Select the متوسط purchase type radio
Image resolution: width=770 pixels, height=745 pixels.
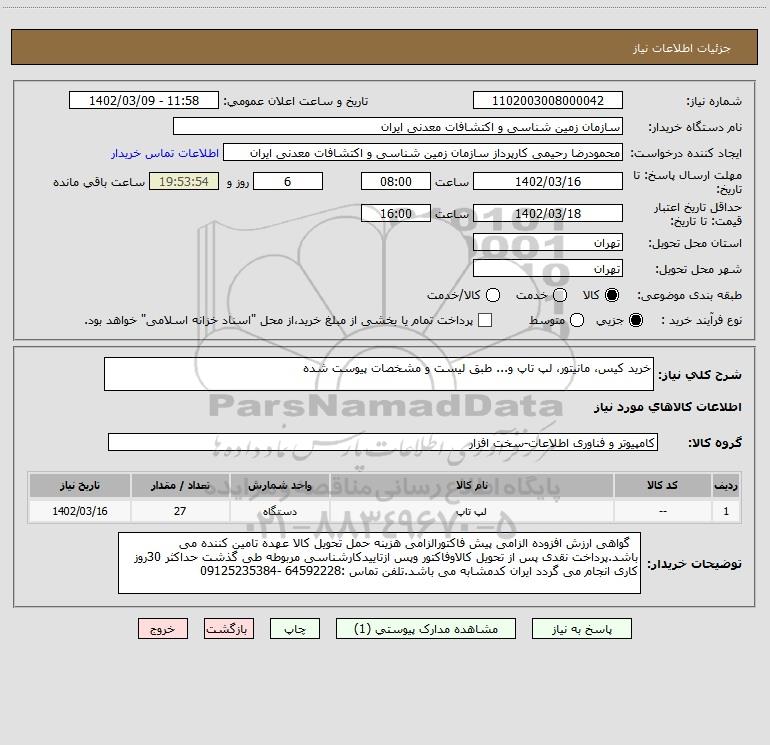pos(577,320)
